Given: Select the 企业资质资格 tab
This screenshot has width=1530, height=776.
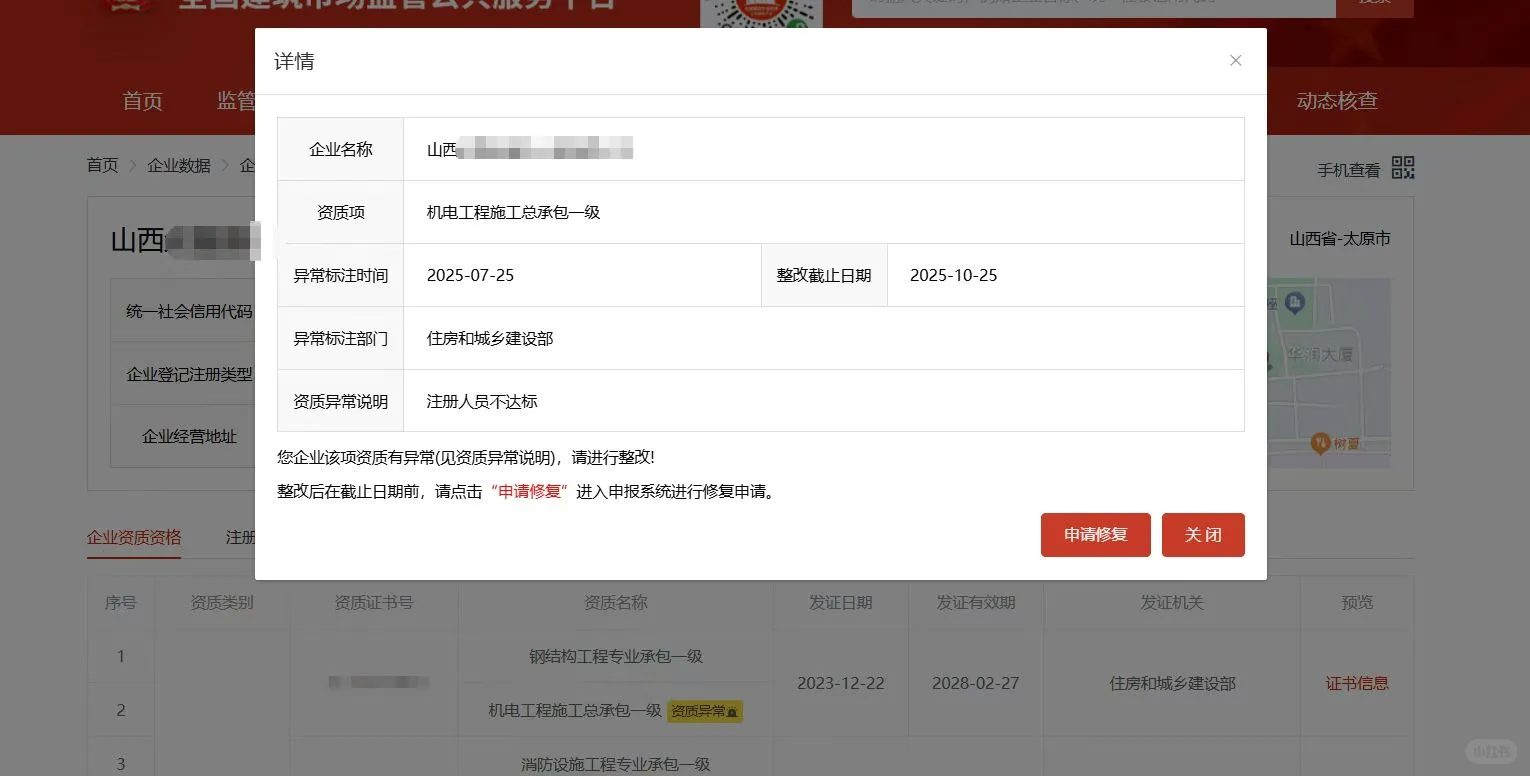Looking at the screenshot, I should pos(133,537).
